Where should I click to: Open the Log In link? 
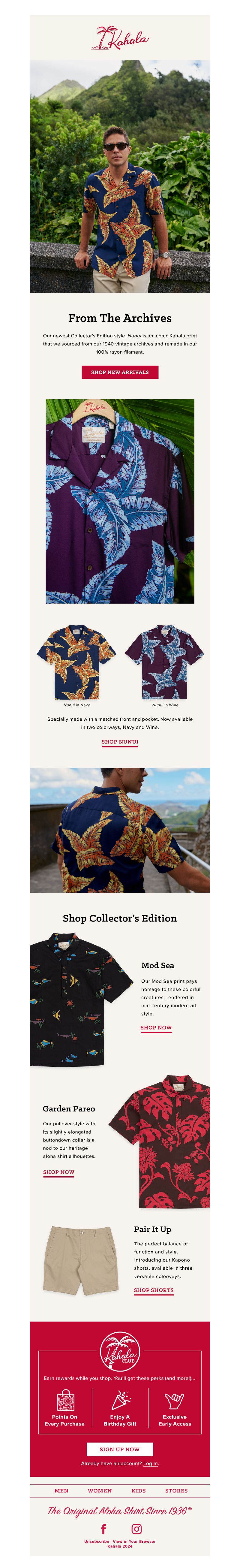(151, 1463)
